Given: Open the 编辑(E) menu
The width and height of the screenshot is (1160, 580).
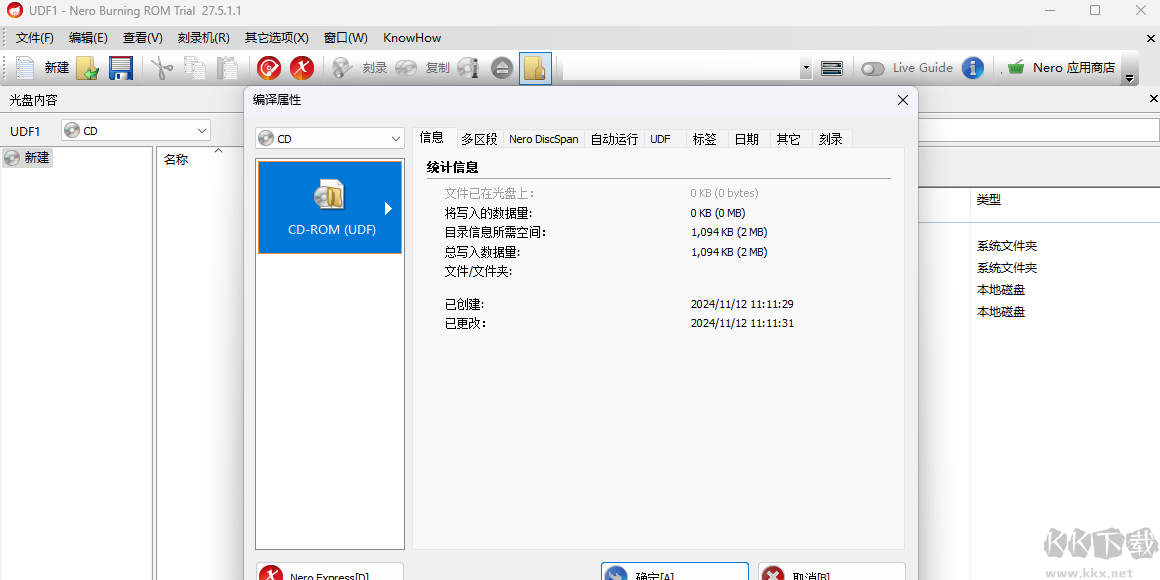Looking at the screenshot, I should pos(88,38).
